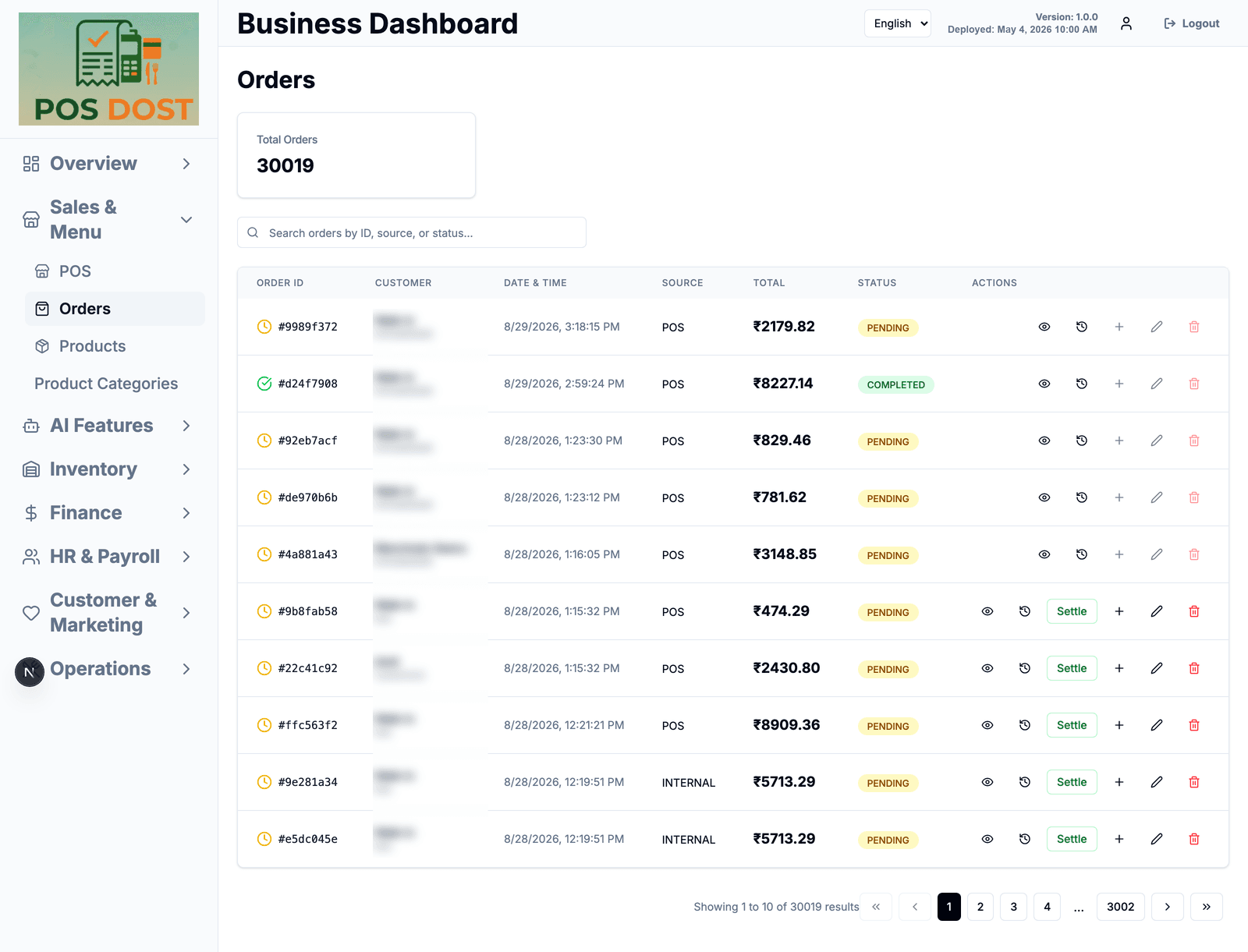Select Orders in the sidebar
The height and width of the screenshot is (952, 1248).
pyautogui.click(x=115, y=309)
